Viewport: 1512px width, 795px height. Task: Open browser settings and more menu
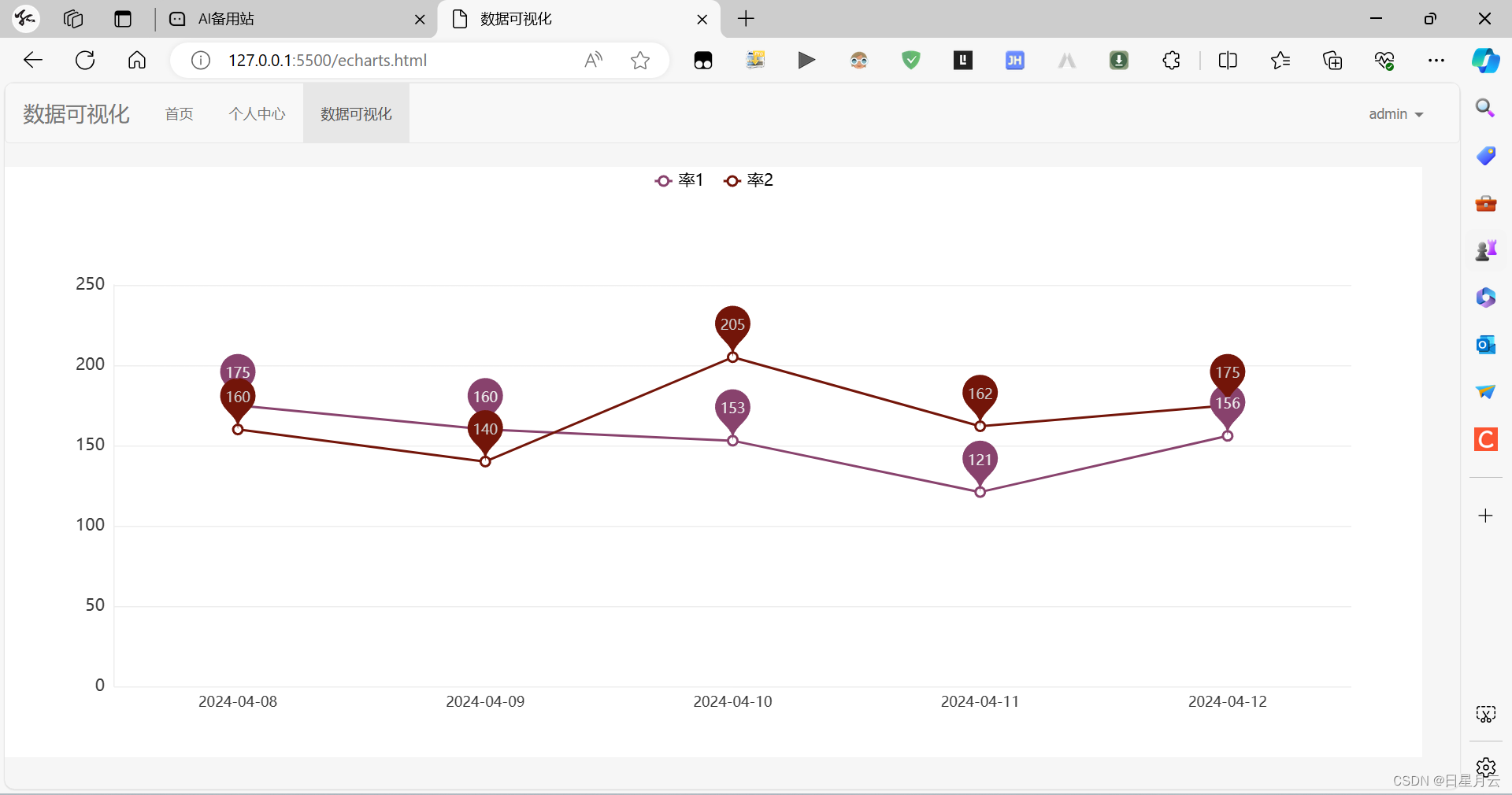click(1436, 60)
